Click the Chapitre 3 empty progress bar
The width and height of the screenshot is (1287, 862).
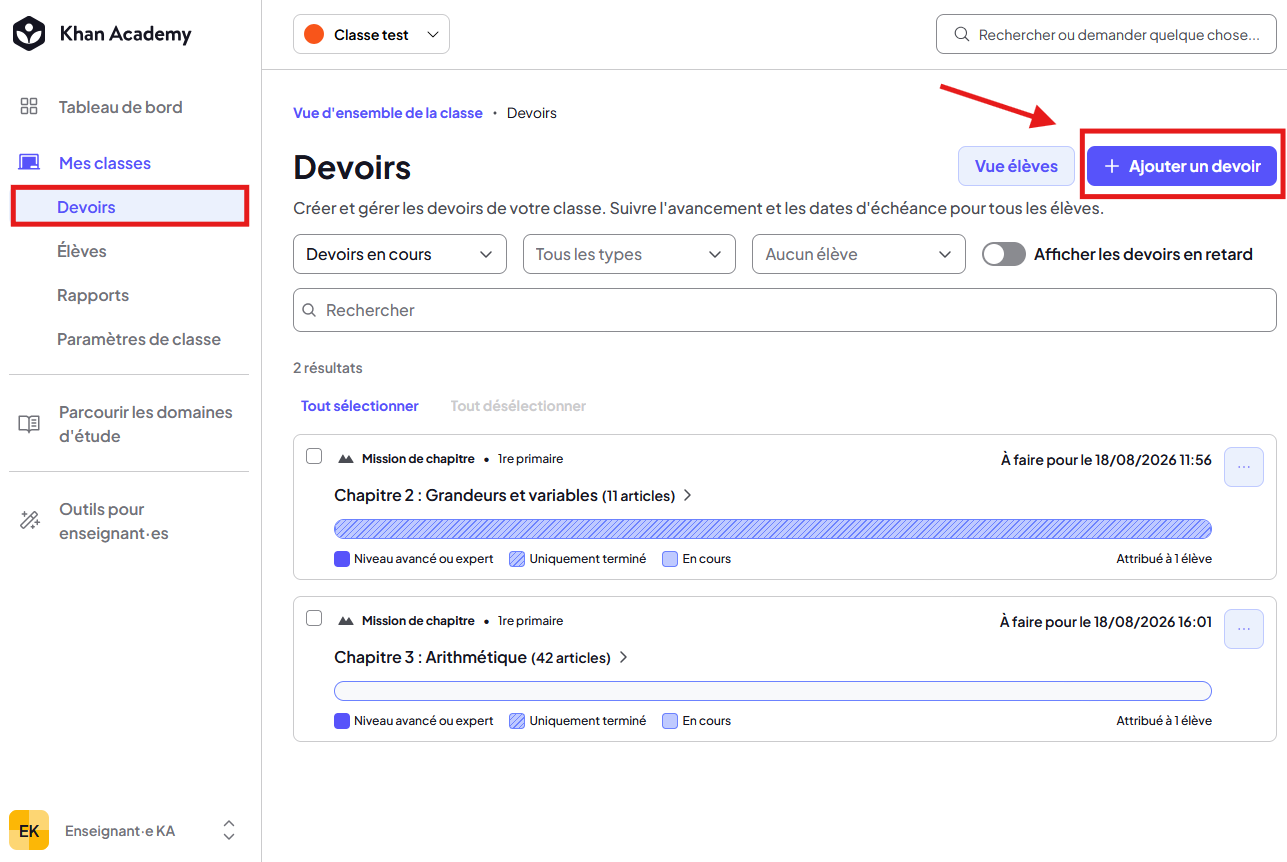tap(773, 691)
